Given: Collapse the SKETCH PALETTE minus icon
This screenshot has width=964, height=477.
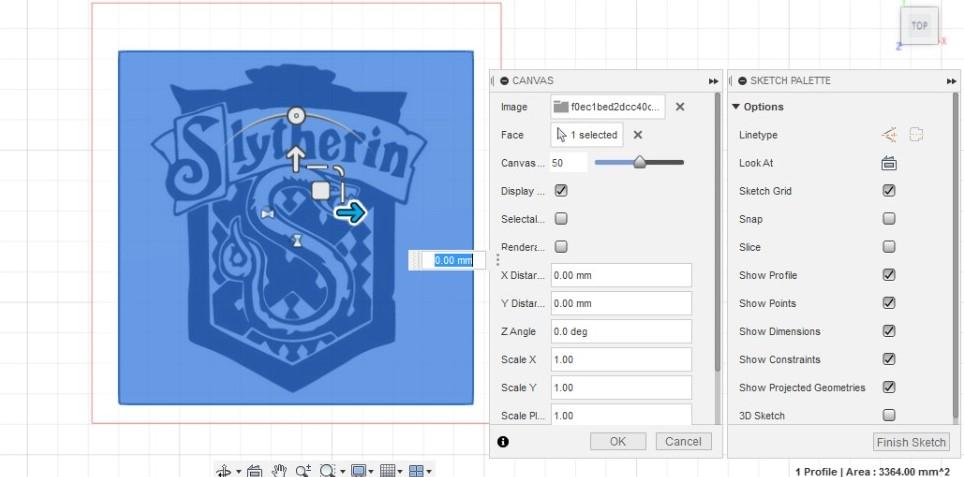Looking at the screenshot, I should 742,81.
